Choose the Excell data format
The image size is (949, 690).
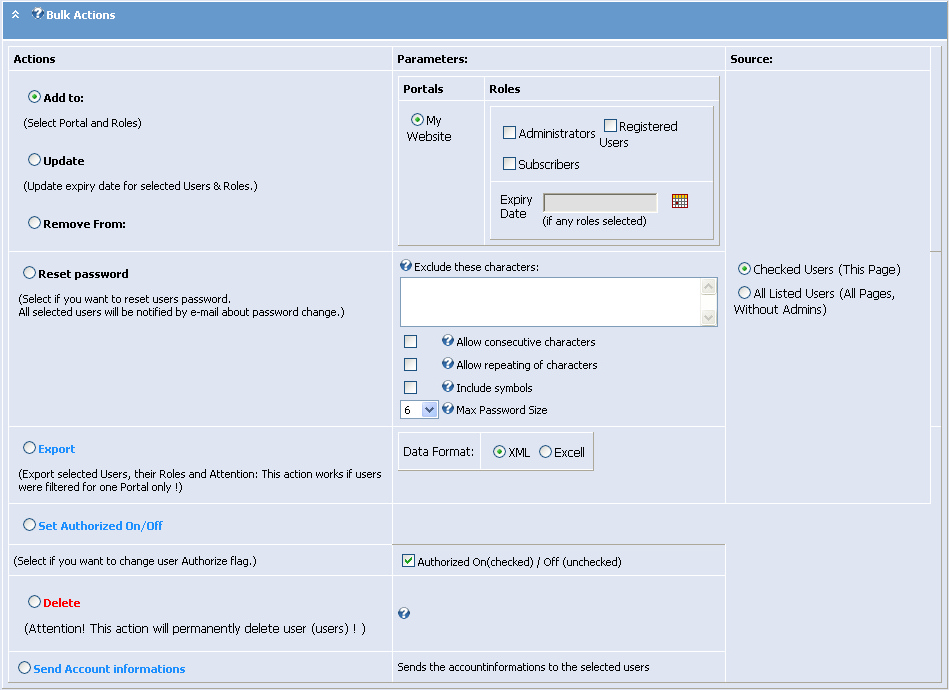[x=545, y=451]
